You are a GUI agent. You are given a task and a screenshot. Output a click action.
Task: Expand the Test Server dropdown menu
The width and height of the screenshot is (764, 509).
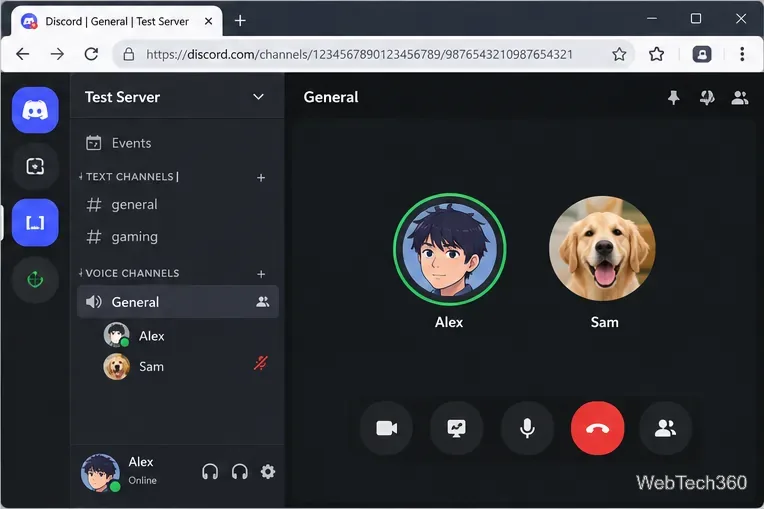click(258, 97)
